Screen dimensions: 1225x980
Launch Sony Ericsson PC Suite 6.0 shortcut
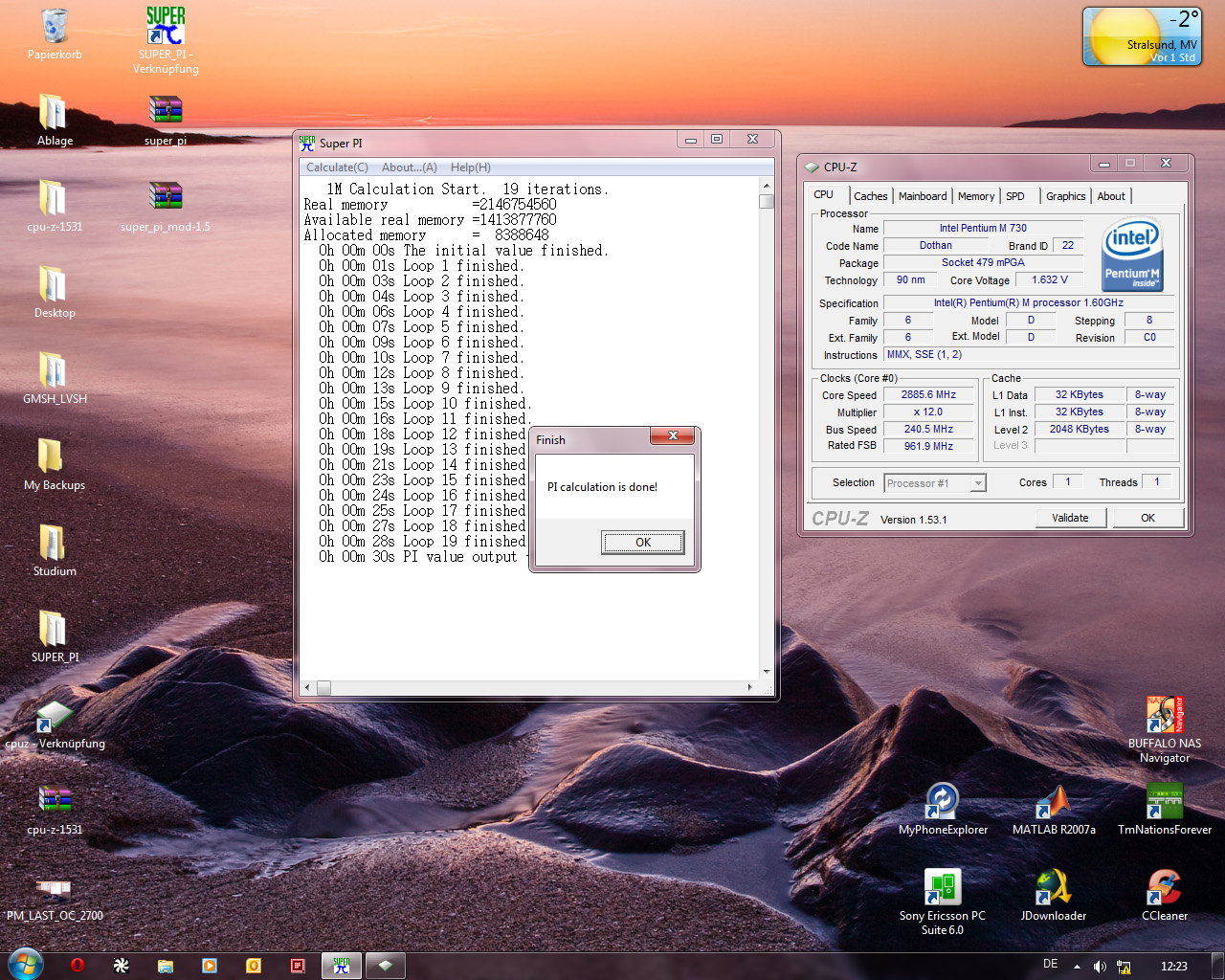coord(943,887)
